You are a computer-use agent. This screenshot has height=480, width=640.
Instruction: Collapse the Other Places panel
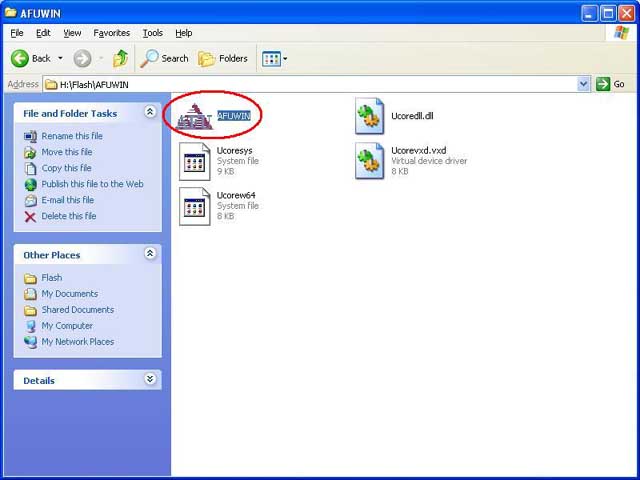point(150,253)
